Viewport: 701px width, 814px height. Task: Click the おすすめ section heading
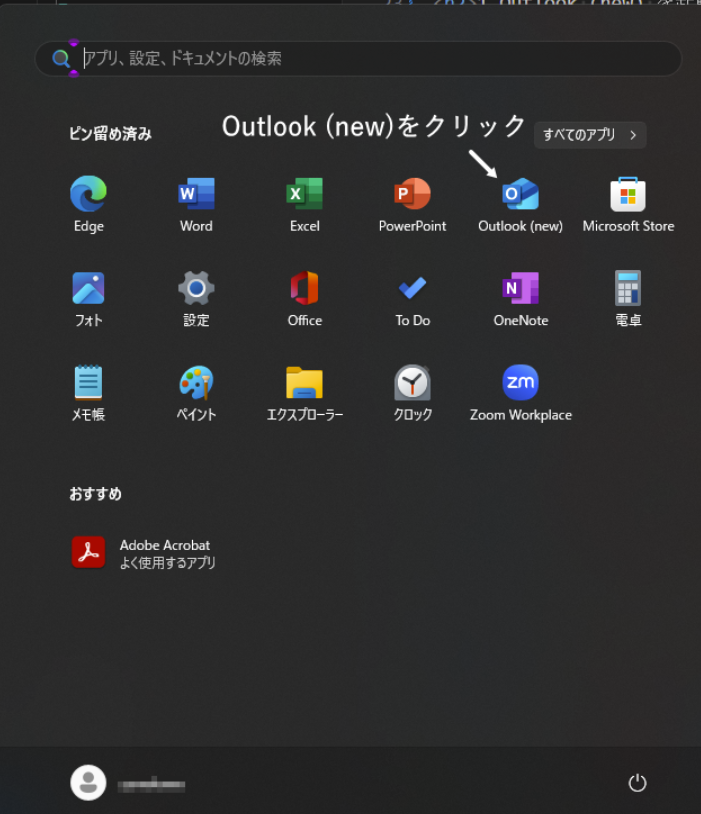[x=96, y=494]
